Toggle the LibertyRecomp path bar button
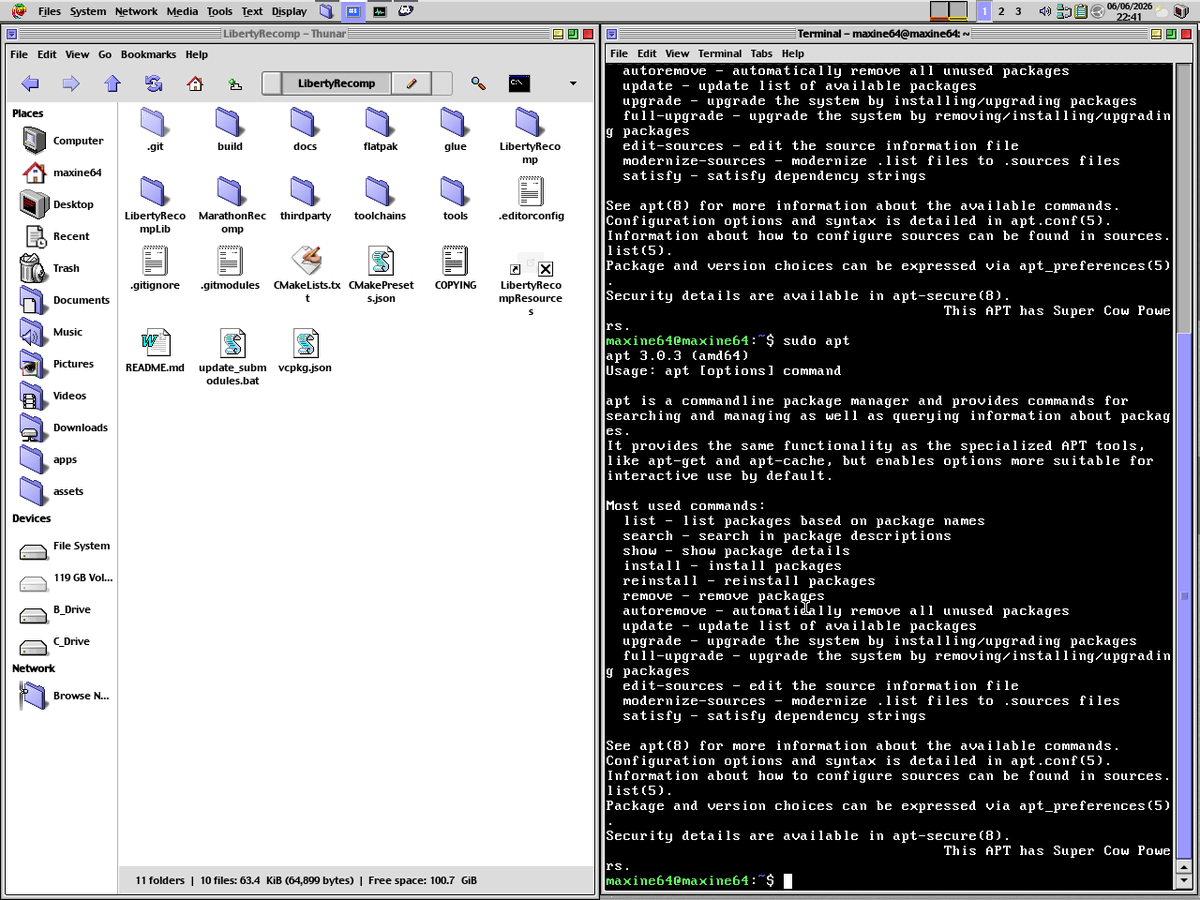Viewport: 1200px width, 900px height. point(336,83)
